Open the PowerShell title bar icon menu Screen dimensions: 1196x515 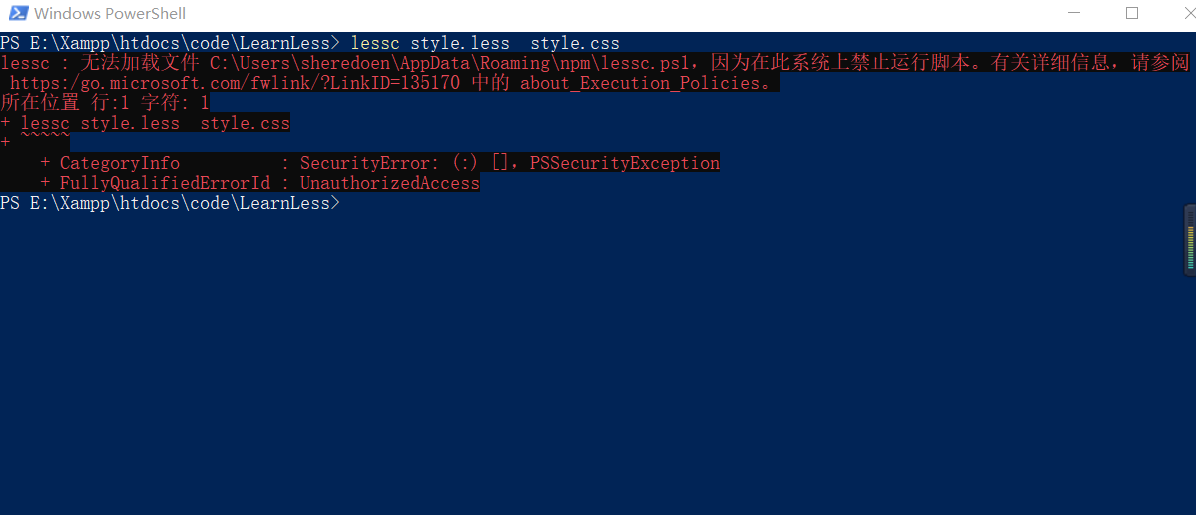pyautogui.click(x=18, y=13)
